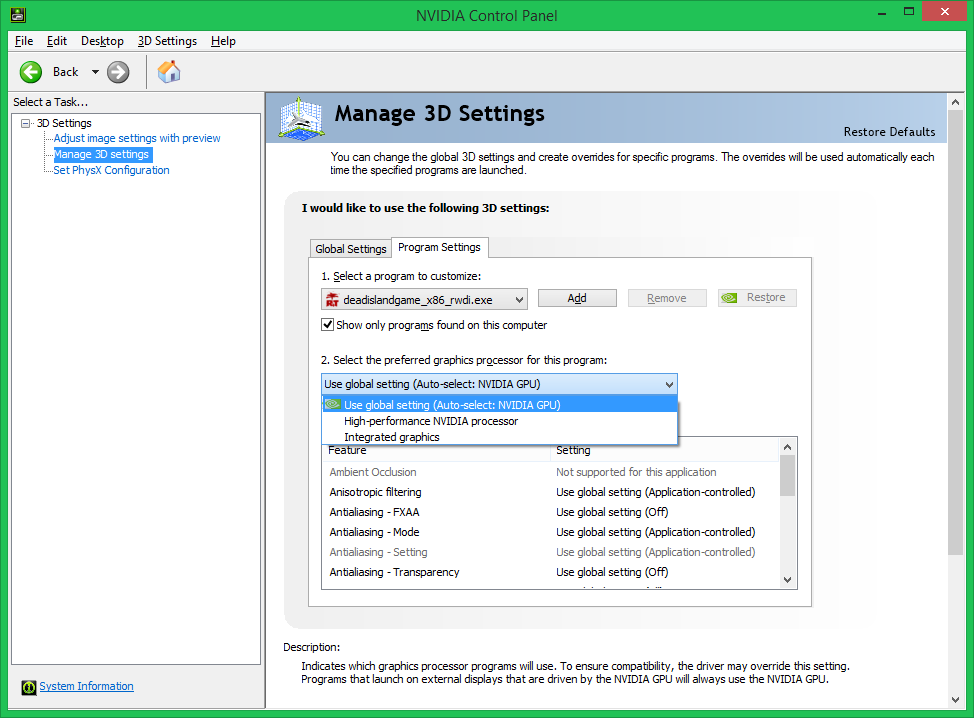Viewport: 974px width, 718px height.
Task: Select Set PhysX Configuration tree item
Action: tap(111, 170)
